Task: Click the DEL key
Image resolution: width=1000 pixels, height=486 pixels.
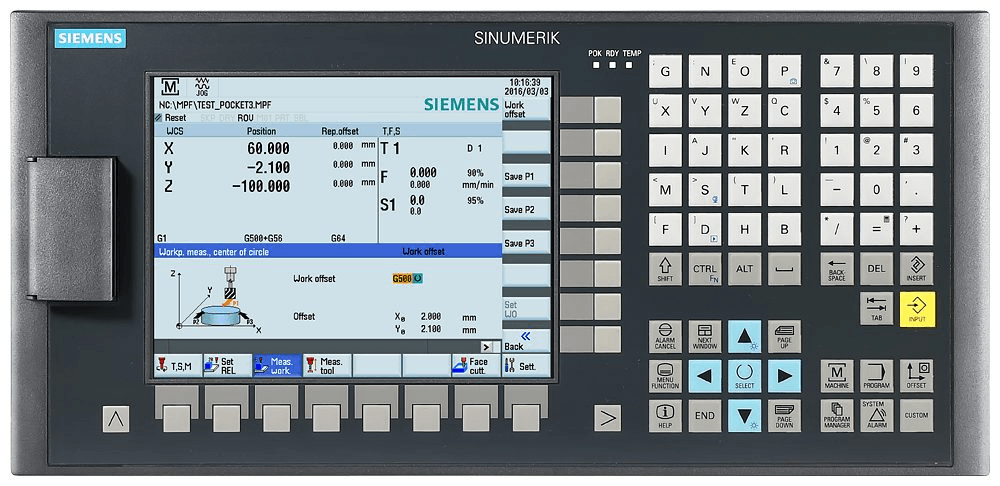Action: pyautogui.click(x=876, y=269)
